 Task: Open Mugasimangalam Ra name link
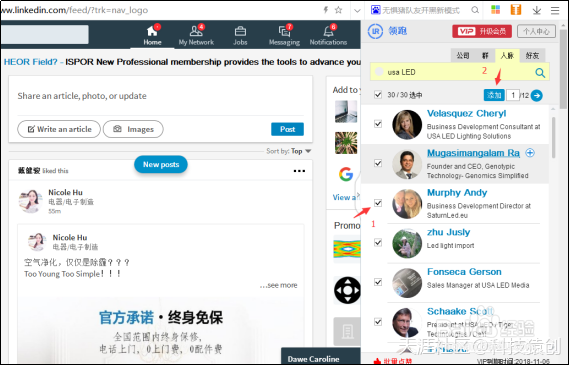[x=473, y=153]
